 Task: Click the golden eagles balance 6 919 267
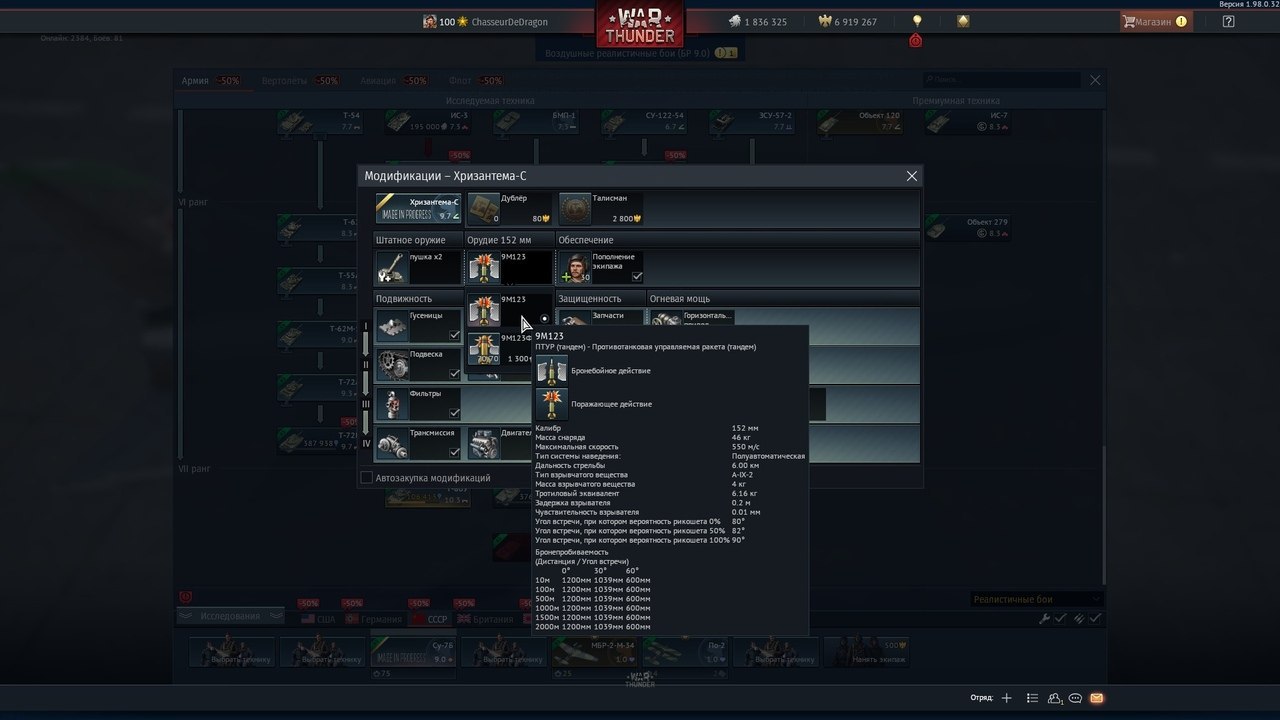[x=847, y=22]
